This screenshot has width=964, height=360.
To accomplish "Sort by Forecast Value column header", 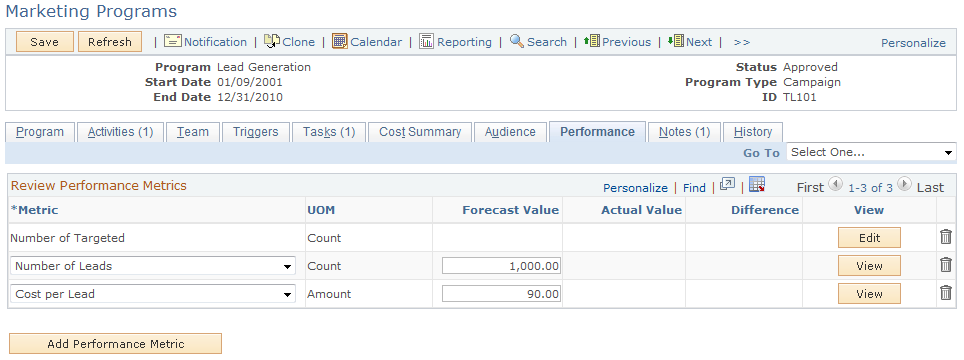I will pos(510,209).
